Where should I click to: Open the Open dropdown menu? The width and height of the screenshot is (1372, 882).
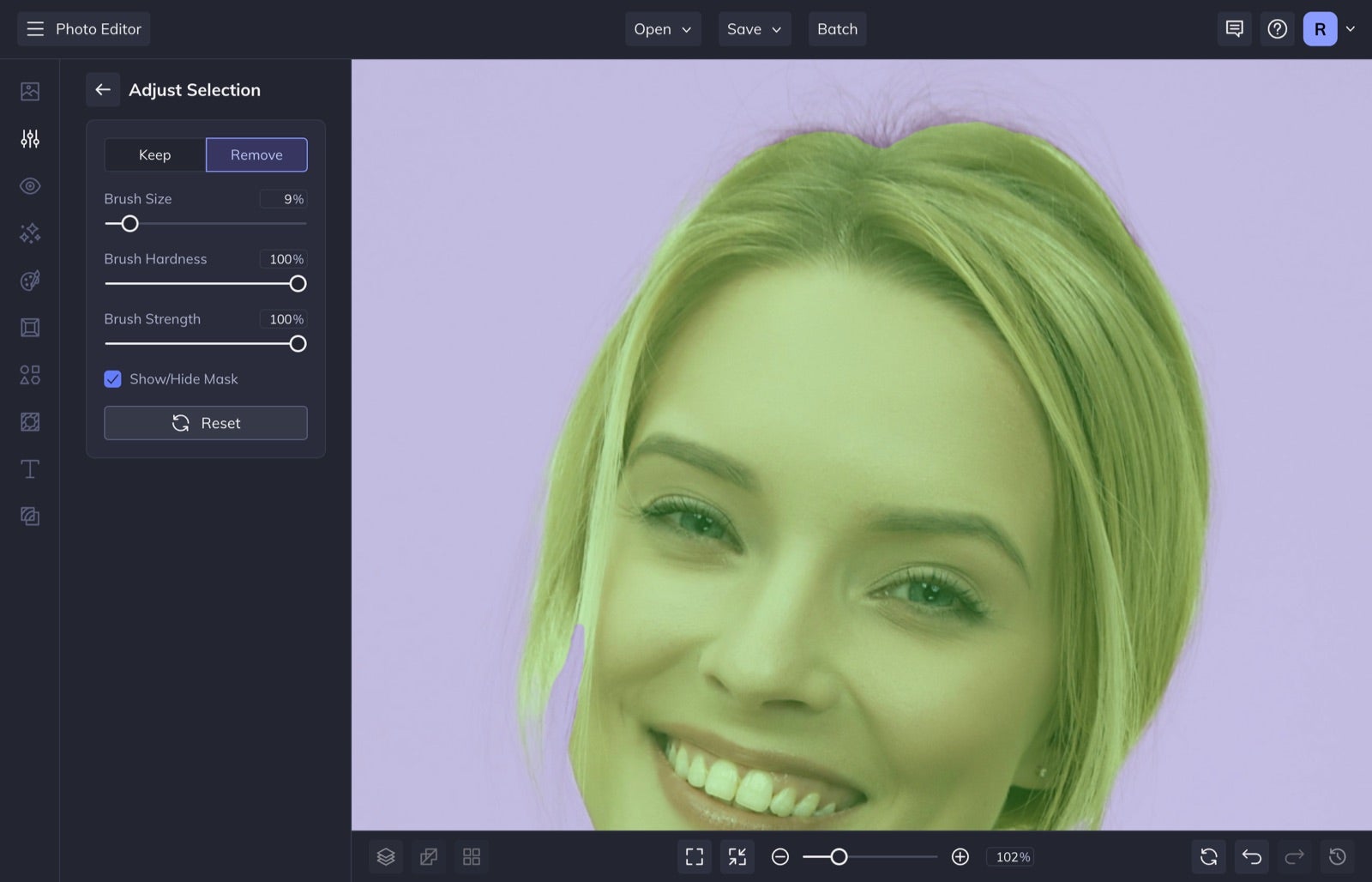tap(662, 28)
